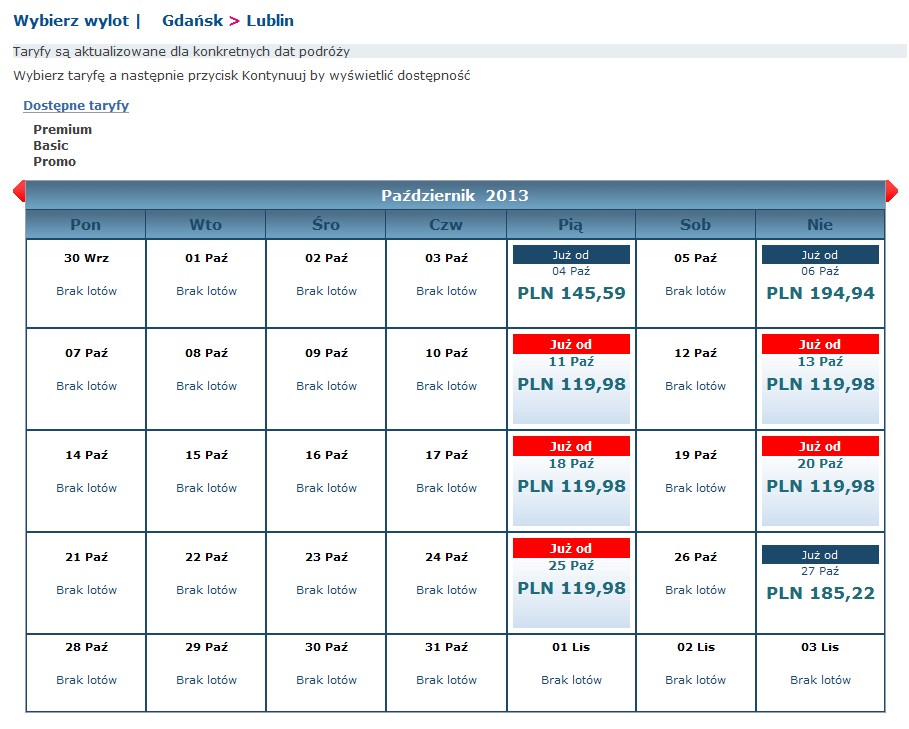The width and height of the screenshot is (909, 729).
Task: Pick the 18 Paź fare PLN 119,98
Action: [571, 481]
